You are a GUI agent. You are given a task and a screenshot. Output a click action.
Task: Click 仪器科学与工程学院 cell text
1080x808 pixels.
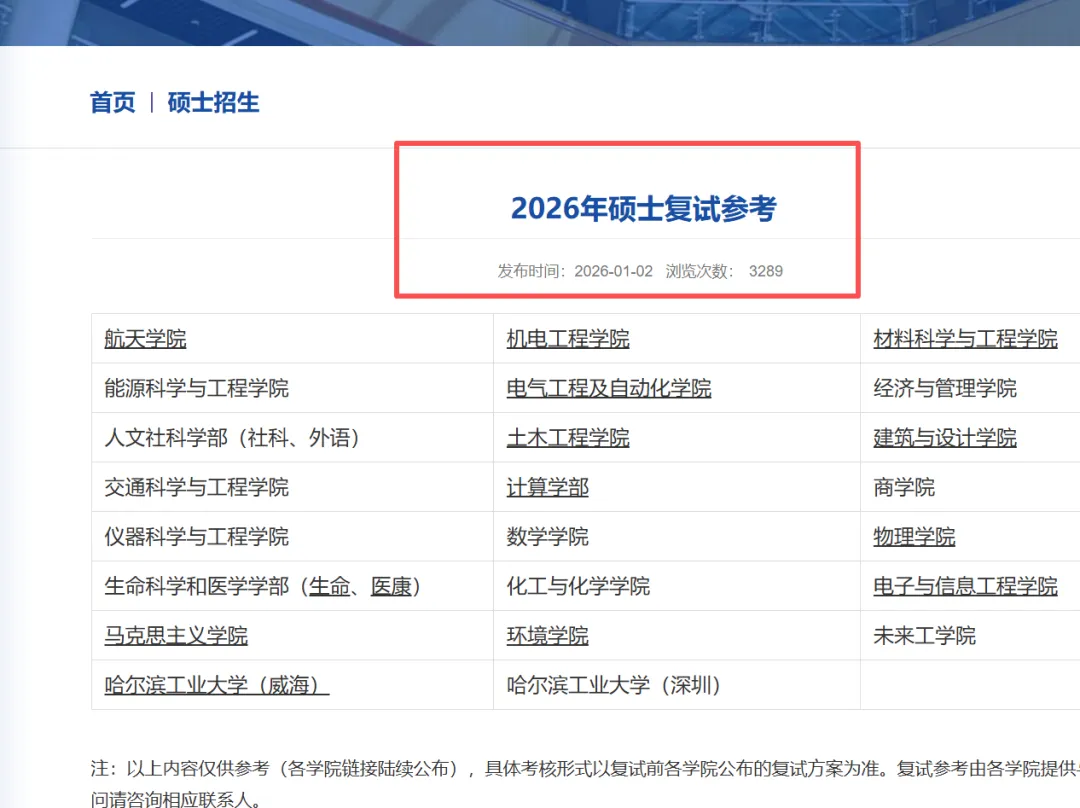tap(196, 537)
